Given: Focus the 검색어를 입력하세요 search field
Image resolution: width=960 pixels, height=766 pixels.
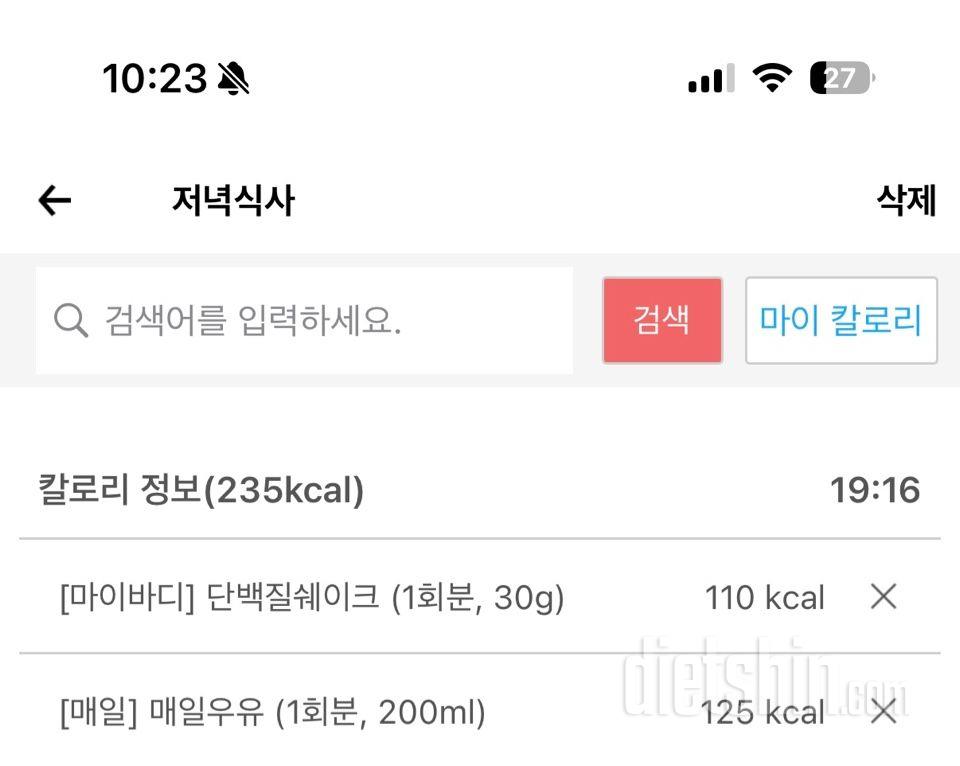Looking at the screenshot, I should 320,321.
